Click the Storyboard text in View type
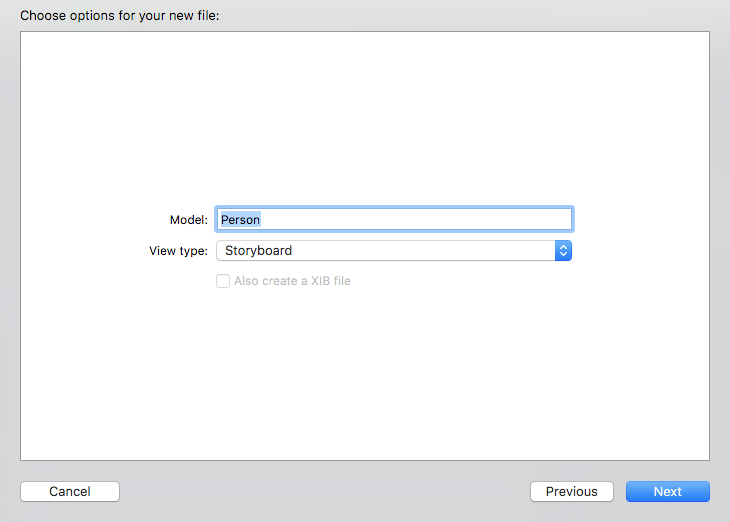This screenshot has height=522, width=730. (x=258, y=250)
